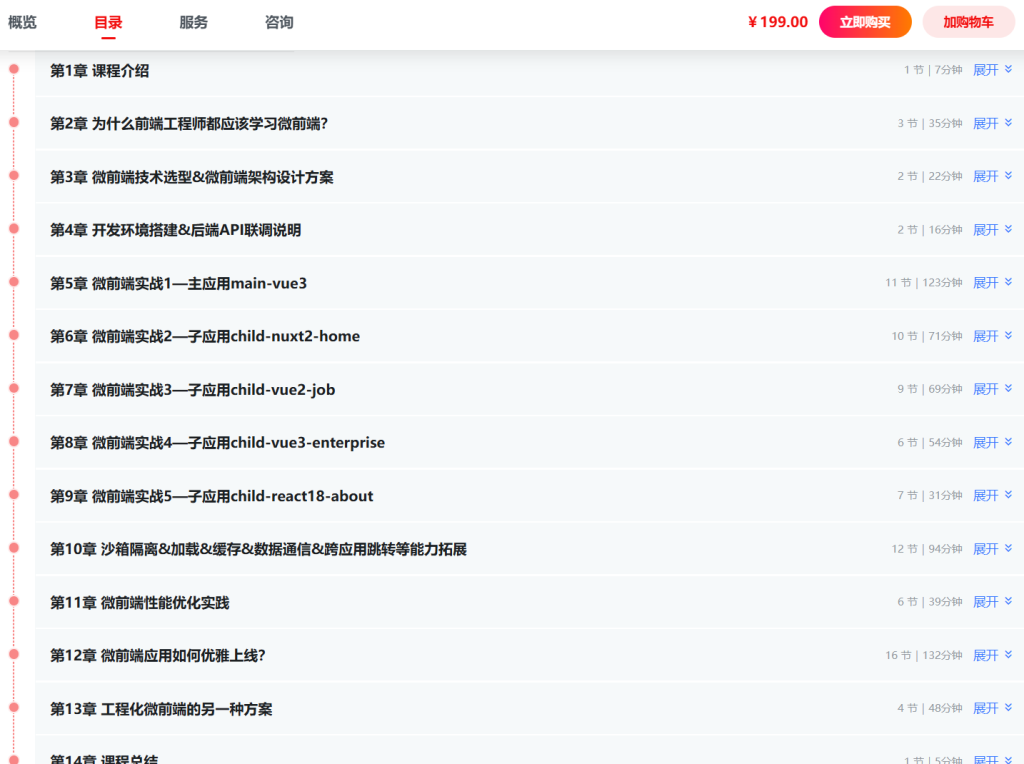Click the chevron icon next to 第3章 展开

tap(1010, 175)
